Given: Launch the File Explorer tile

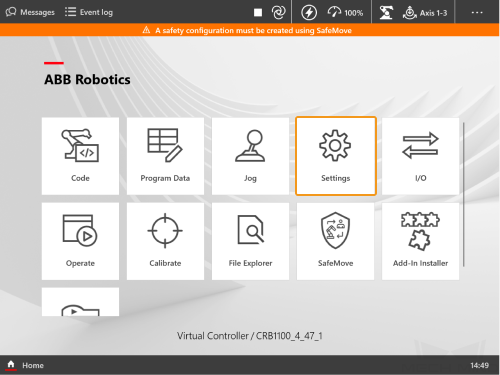Looking at the screenshot, I should (x=250, y=241).
